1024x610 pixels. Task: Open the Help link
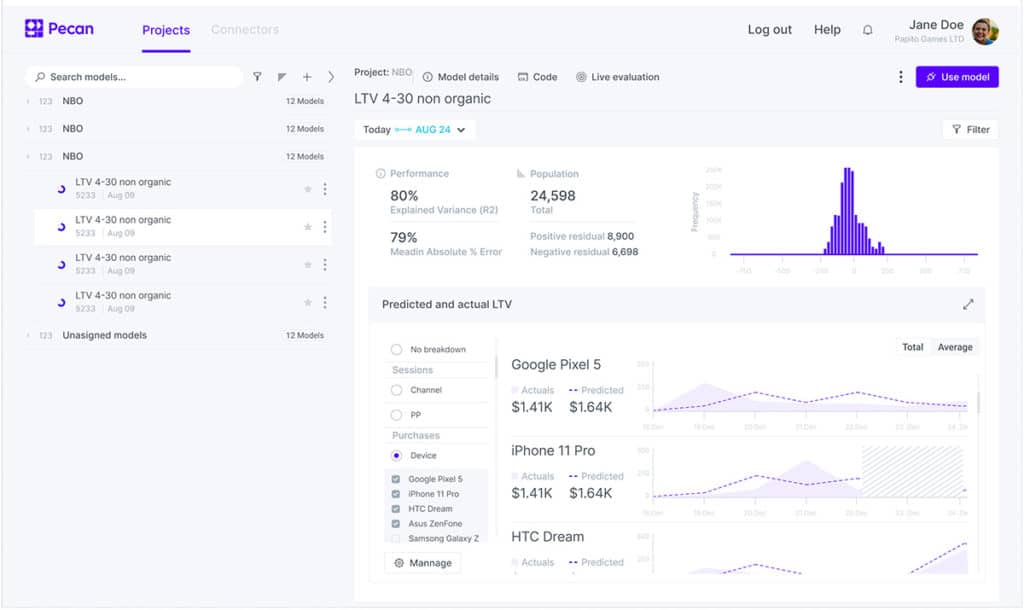[827, 29]
